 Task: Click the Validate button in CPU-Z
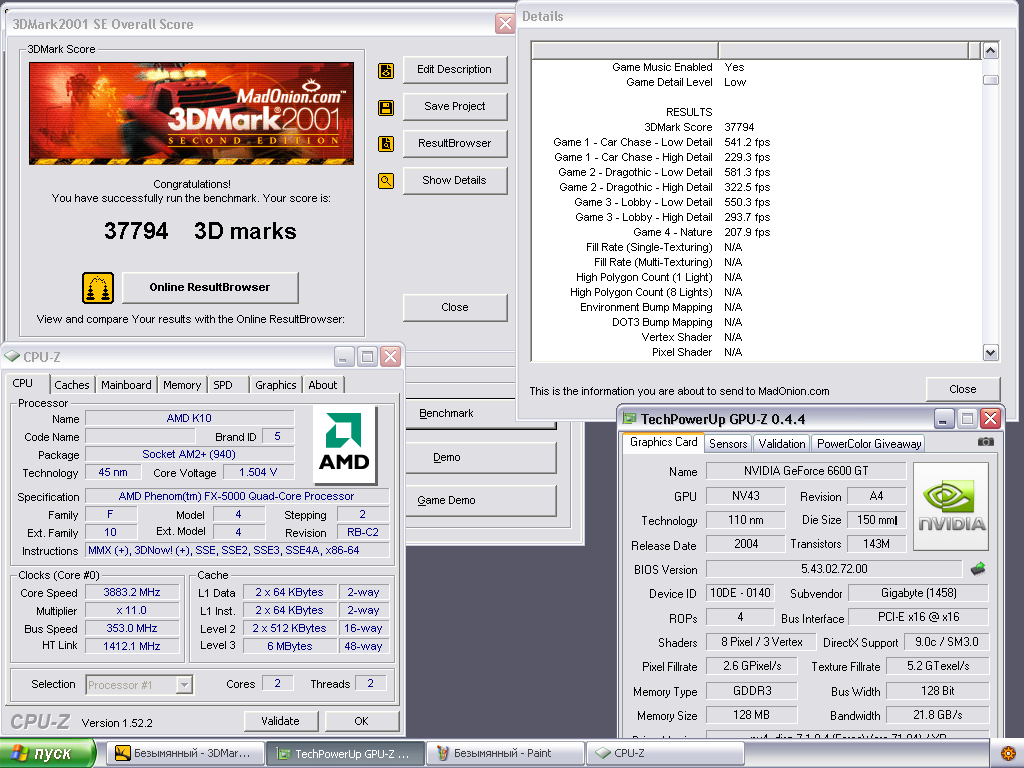click(281, 721)
